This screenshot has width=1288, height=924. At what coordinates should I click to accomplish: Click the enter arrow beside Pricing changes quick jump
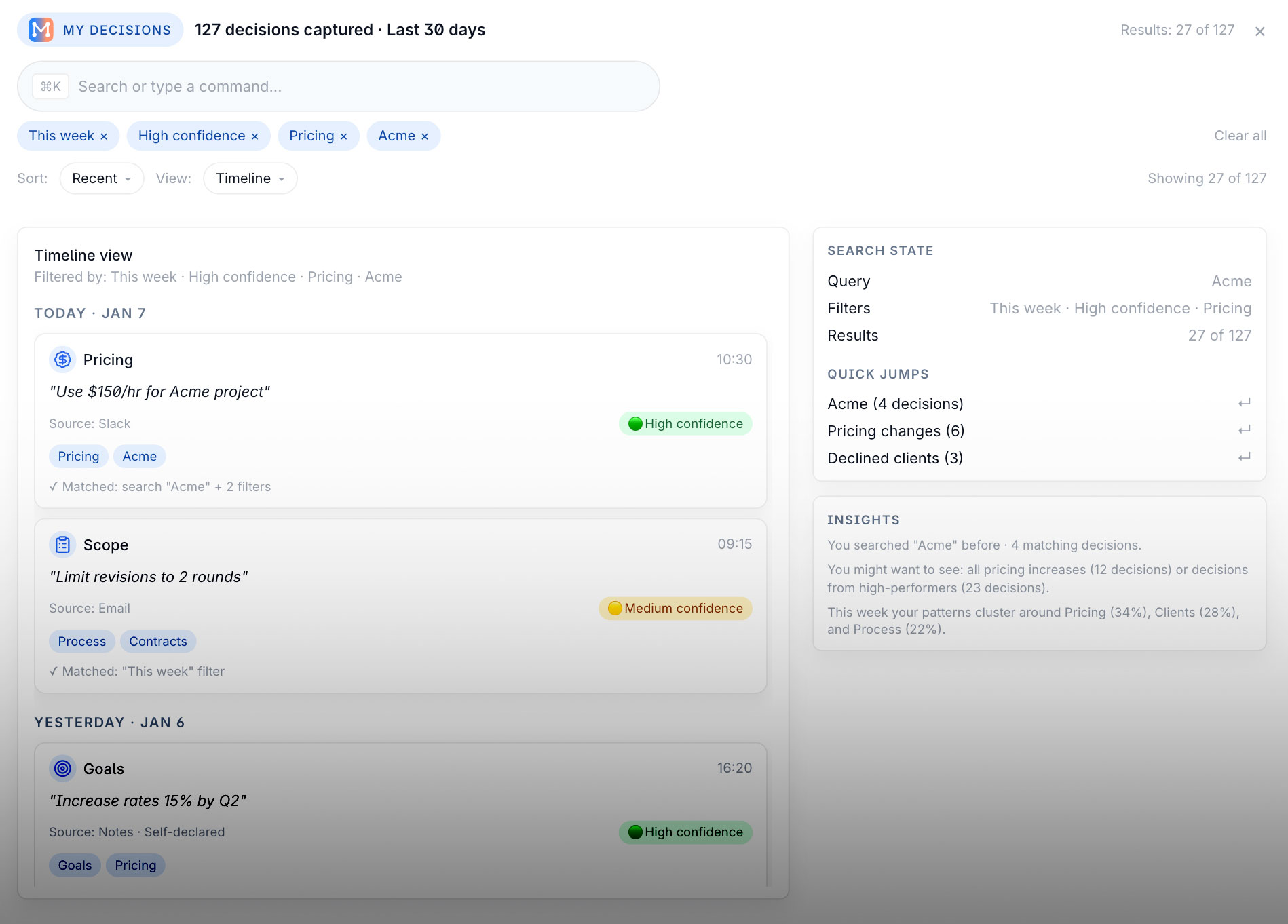pos(1244,429)
